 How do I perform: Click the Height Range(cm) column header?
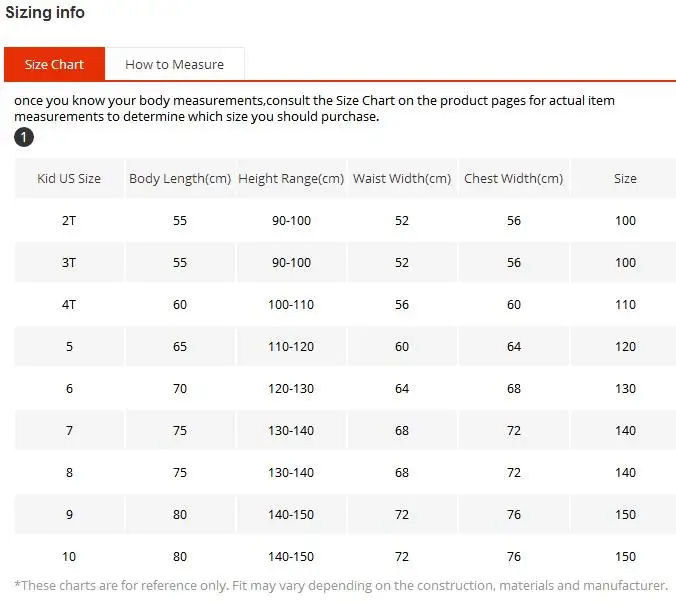coord(291,179)
